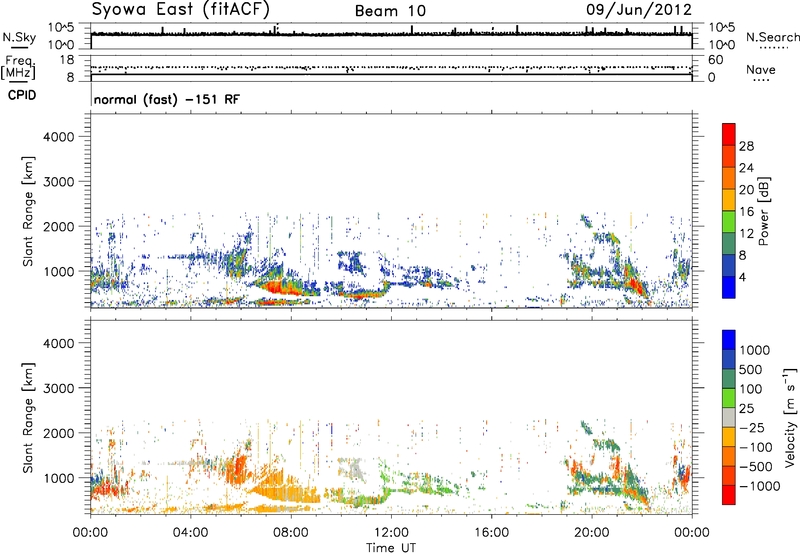Image resolution: width=800 pixels, height=554 pixels.
Task: Click the "3000" range tick of the velocity panel
Action: [x=59, y=388]
